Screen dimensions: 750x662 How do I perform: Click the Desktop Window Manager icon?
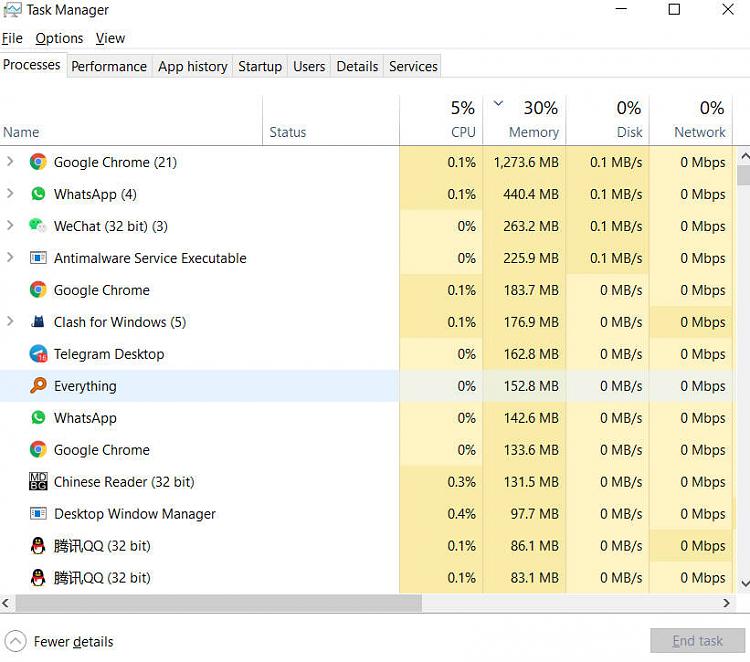pos(38,514)
